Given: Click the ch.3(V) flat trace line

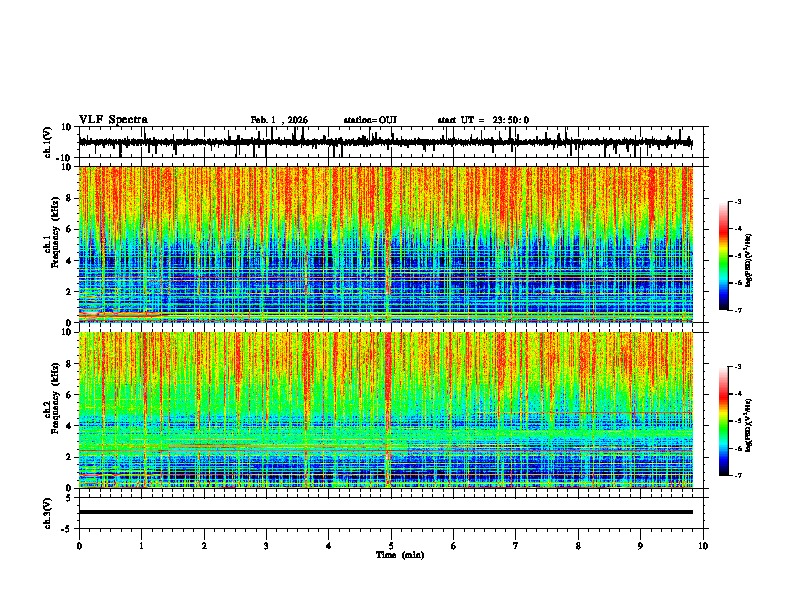Looking at the screenshot, I should pos(385,512).
